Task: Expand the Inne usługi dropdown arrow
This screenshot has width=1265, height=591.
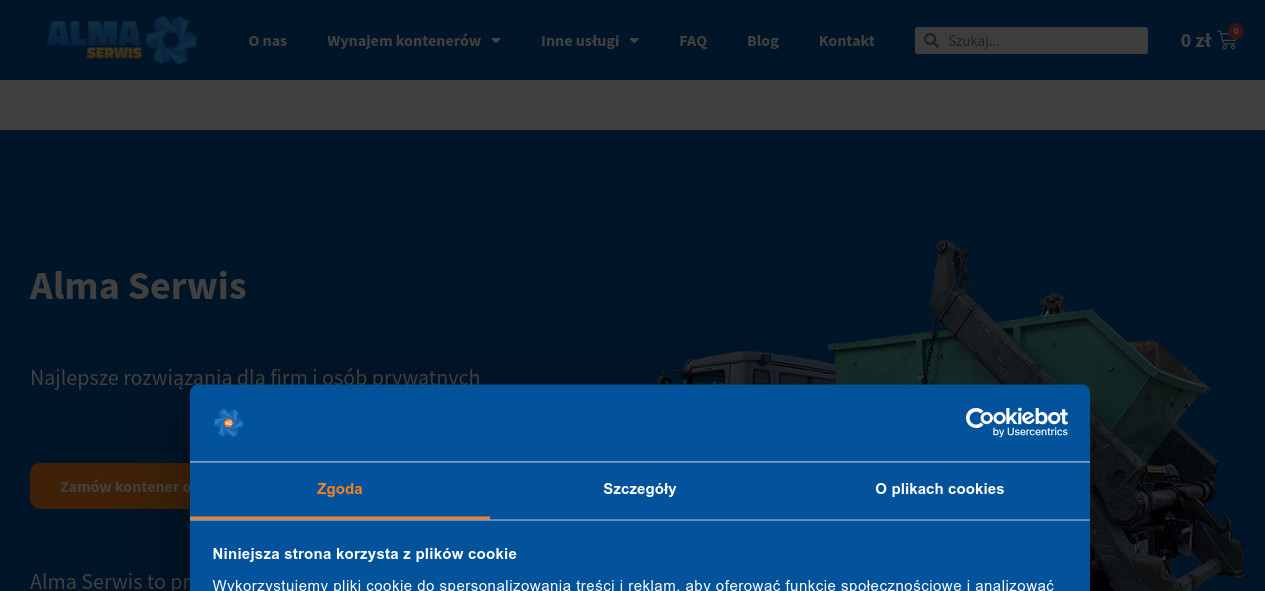Action: tap(634, 41)
